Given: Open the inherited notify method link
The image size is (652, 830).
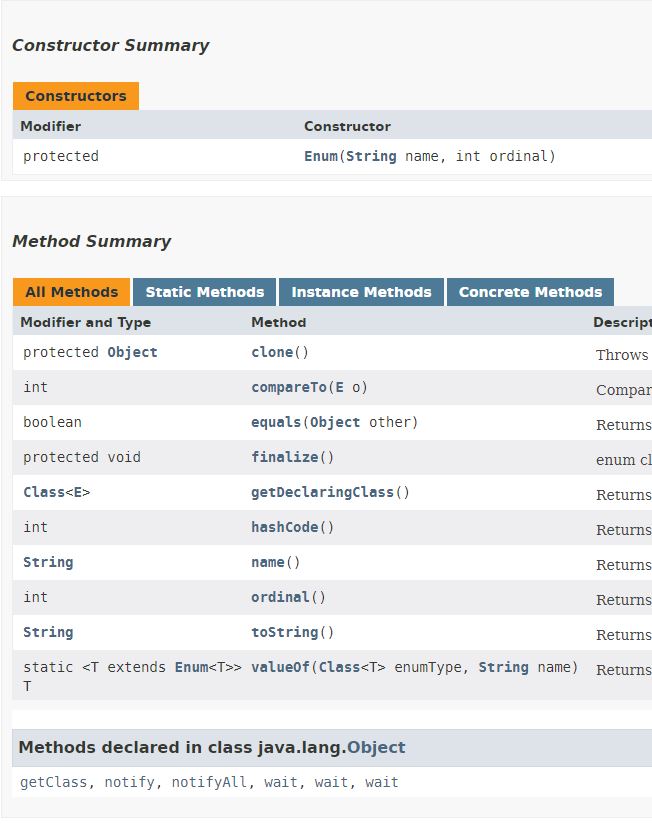Looking at the screenshot, I should click(129, 782).
